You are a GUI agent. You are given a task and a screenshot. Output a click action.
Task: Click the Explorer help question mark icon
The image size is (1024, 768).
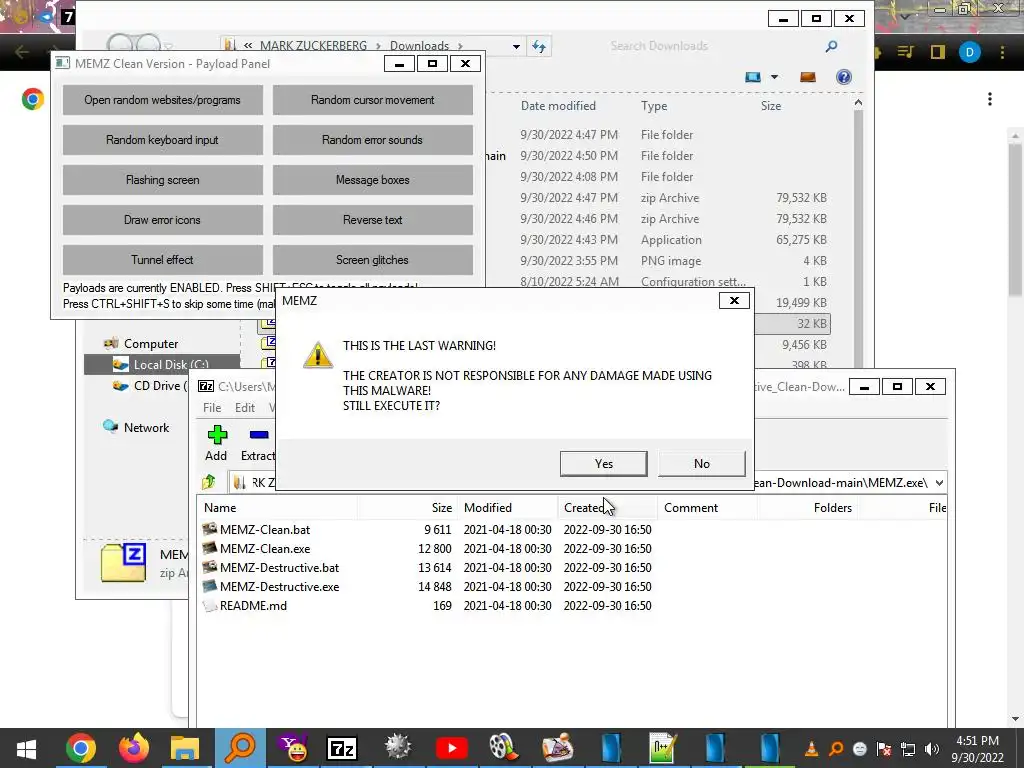pos(844,77)
